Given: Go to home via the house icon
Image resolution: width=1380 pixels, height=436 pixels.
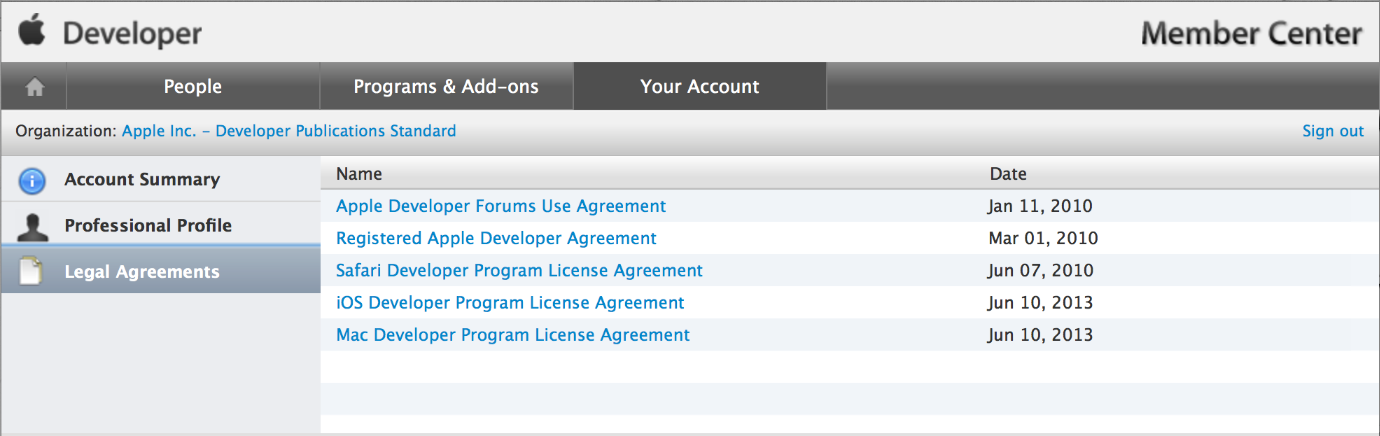Looking at the screenshot, I should (35, 87).
